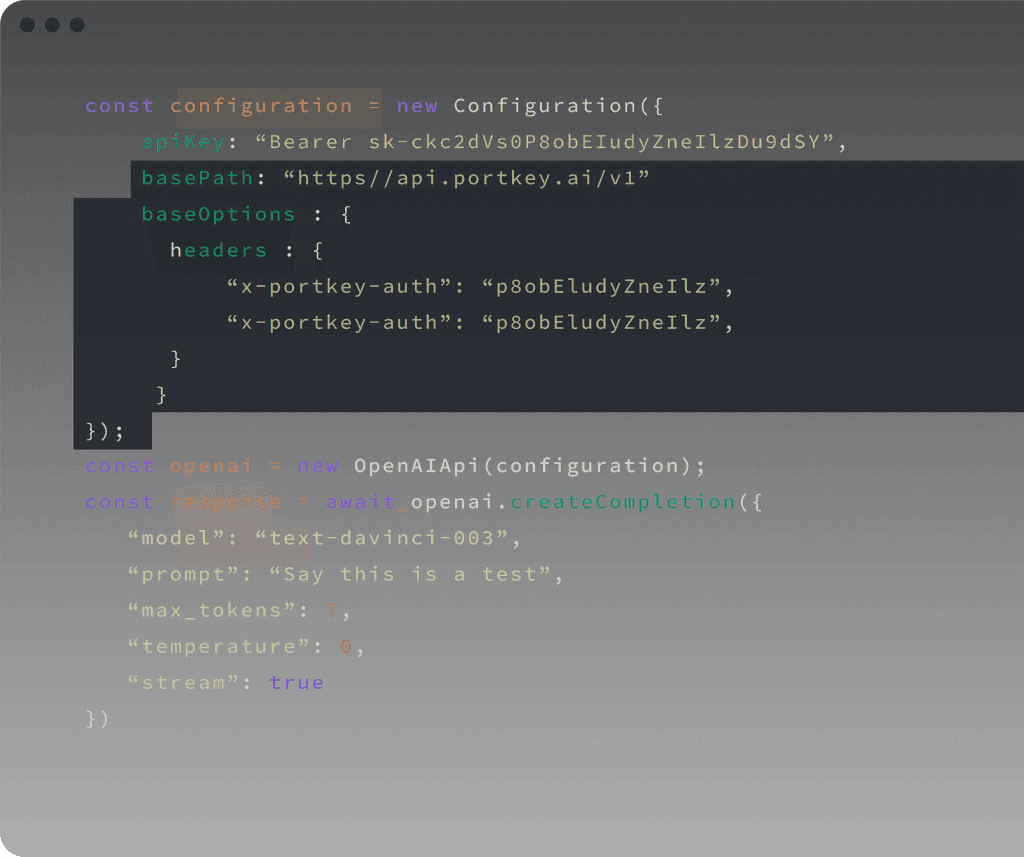
Task: Click the Say this is a test prompt
Action: tap(412, 574)
